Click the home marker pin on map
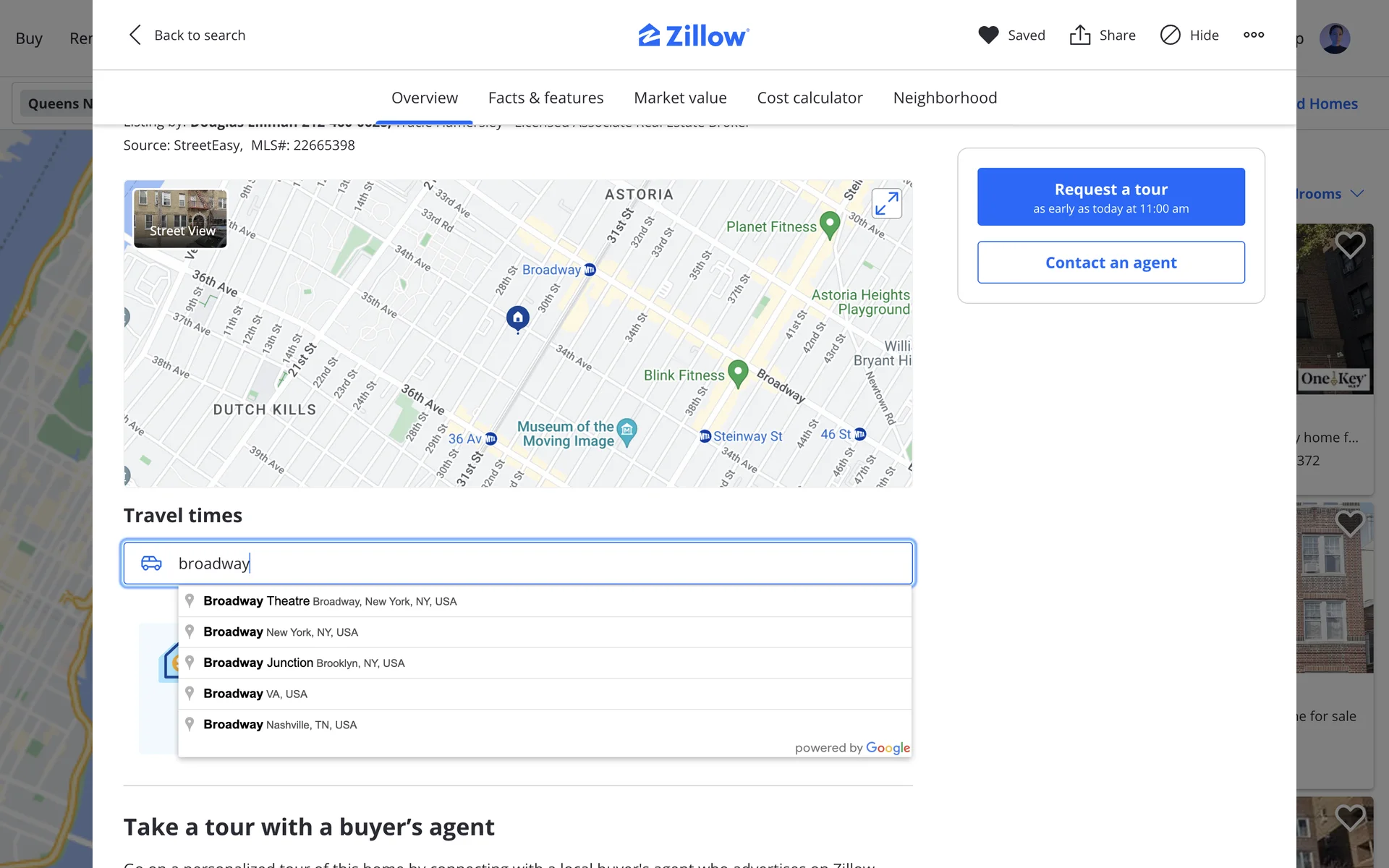The height and width of the screenshot is (868, 1389). coord(517,318)
